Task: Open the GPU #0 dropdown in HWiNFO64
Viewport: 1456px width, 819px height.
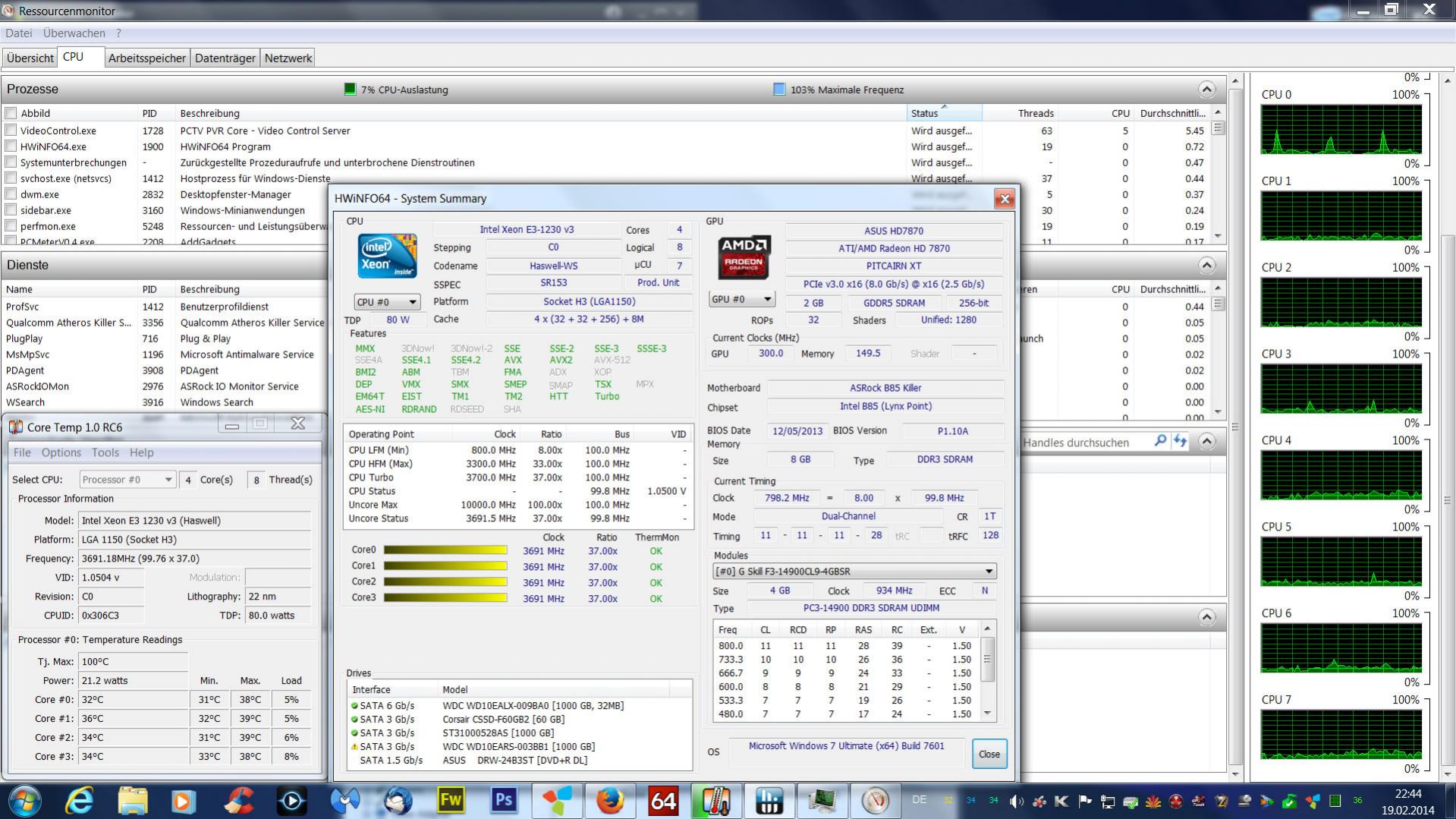Action: click(x=741, y=299)
